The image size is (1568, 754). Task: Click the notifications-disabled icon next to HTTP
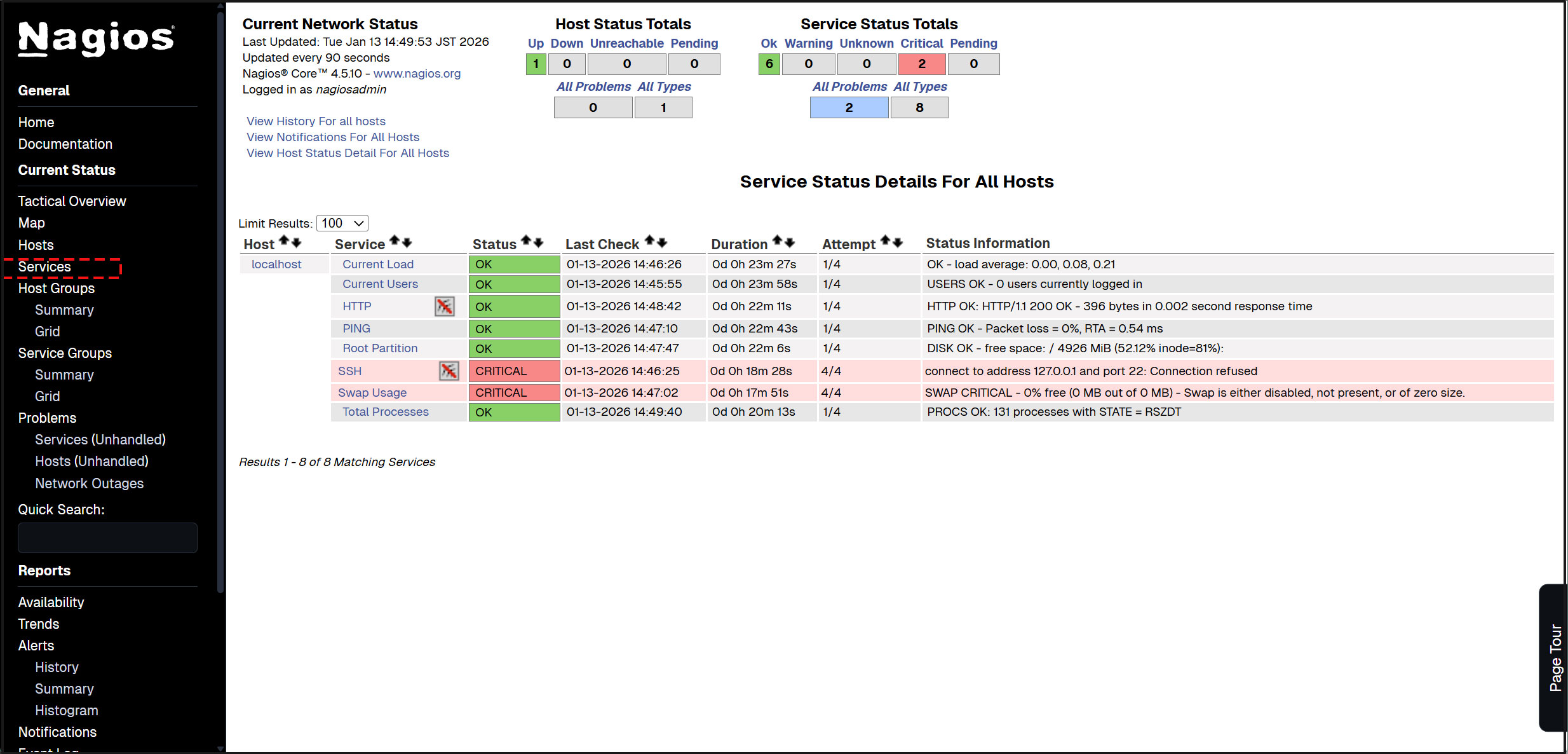pos(444,306)
